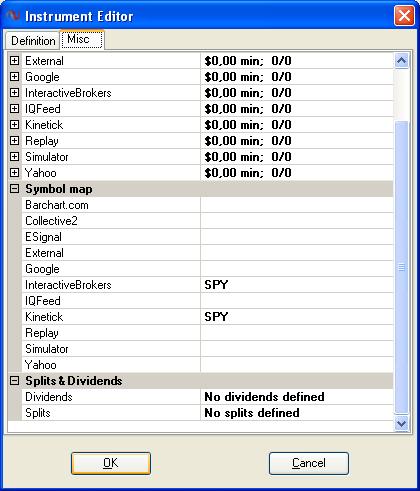Select the Collective2 label under Symbol map
420x491 pixels.
point(51,221)
